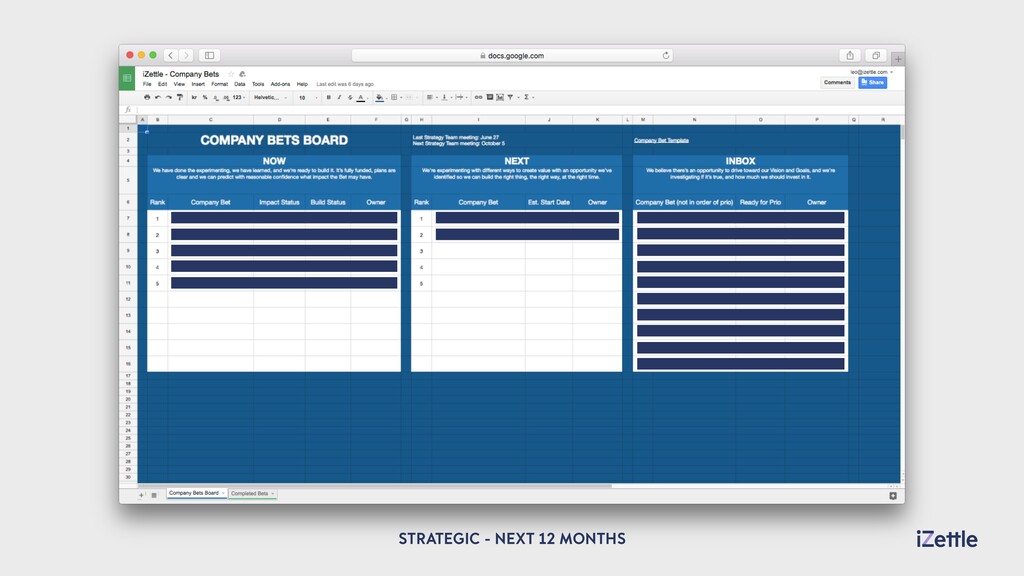Open the Company Bet Template link

click(x=661, y=140)
